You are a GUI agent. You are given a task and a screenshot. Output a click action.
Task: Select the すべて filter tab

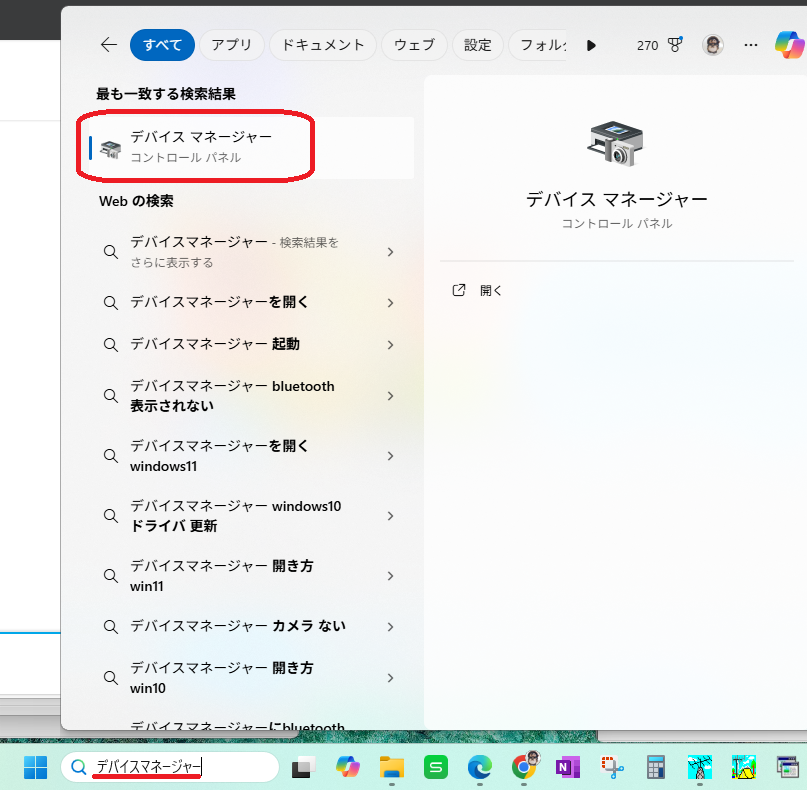[x=162, y=45]
